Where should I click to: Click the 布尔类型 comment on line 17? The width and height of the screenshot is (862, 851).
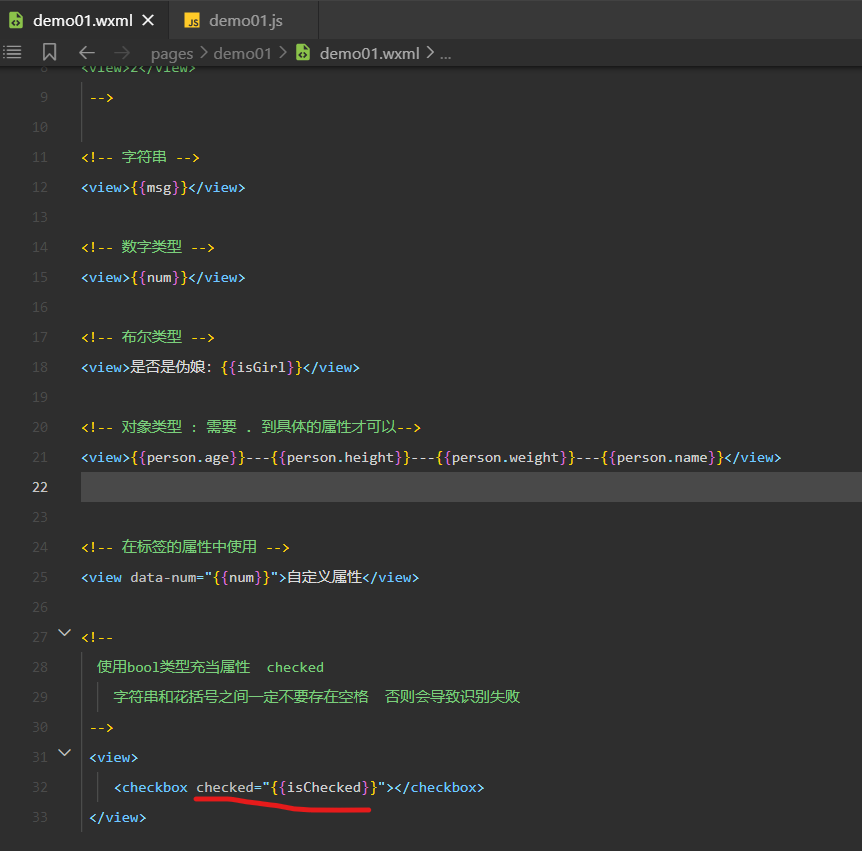pyautogui.click(x=152, y=337)
